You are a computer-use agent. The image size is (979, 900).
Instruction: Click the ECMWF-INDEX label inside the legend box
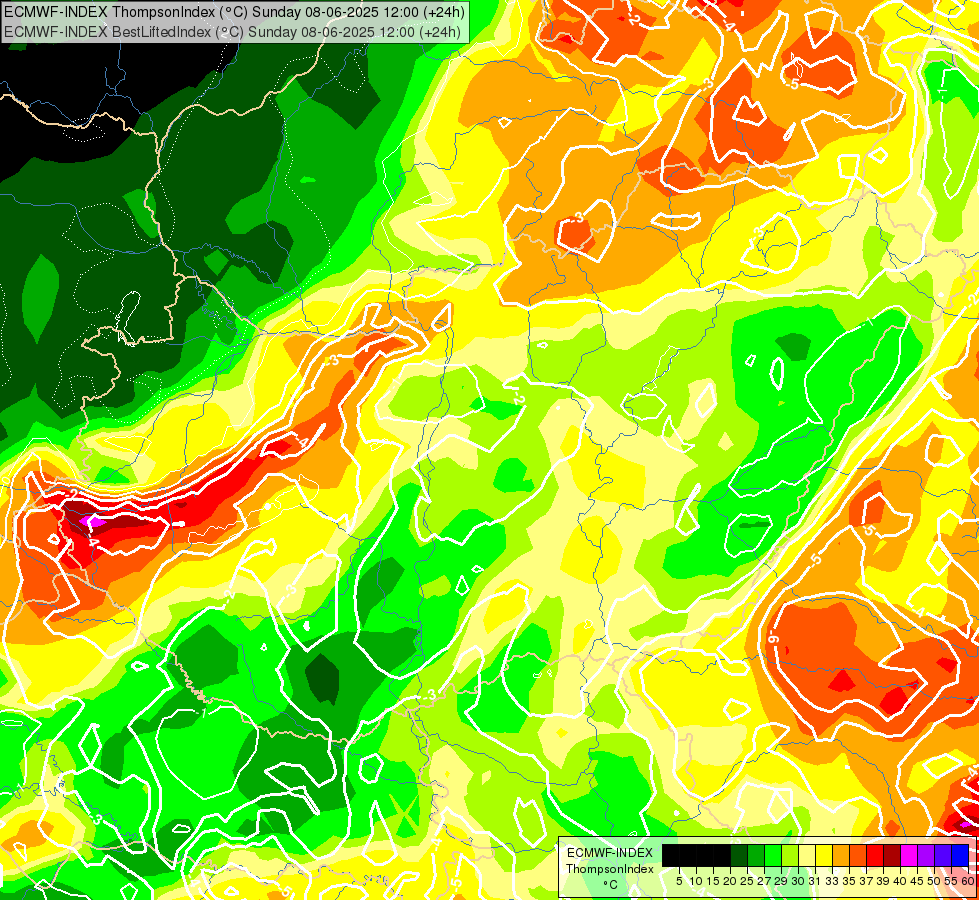tap(610, 853)
